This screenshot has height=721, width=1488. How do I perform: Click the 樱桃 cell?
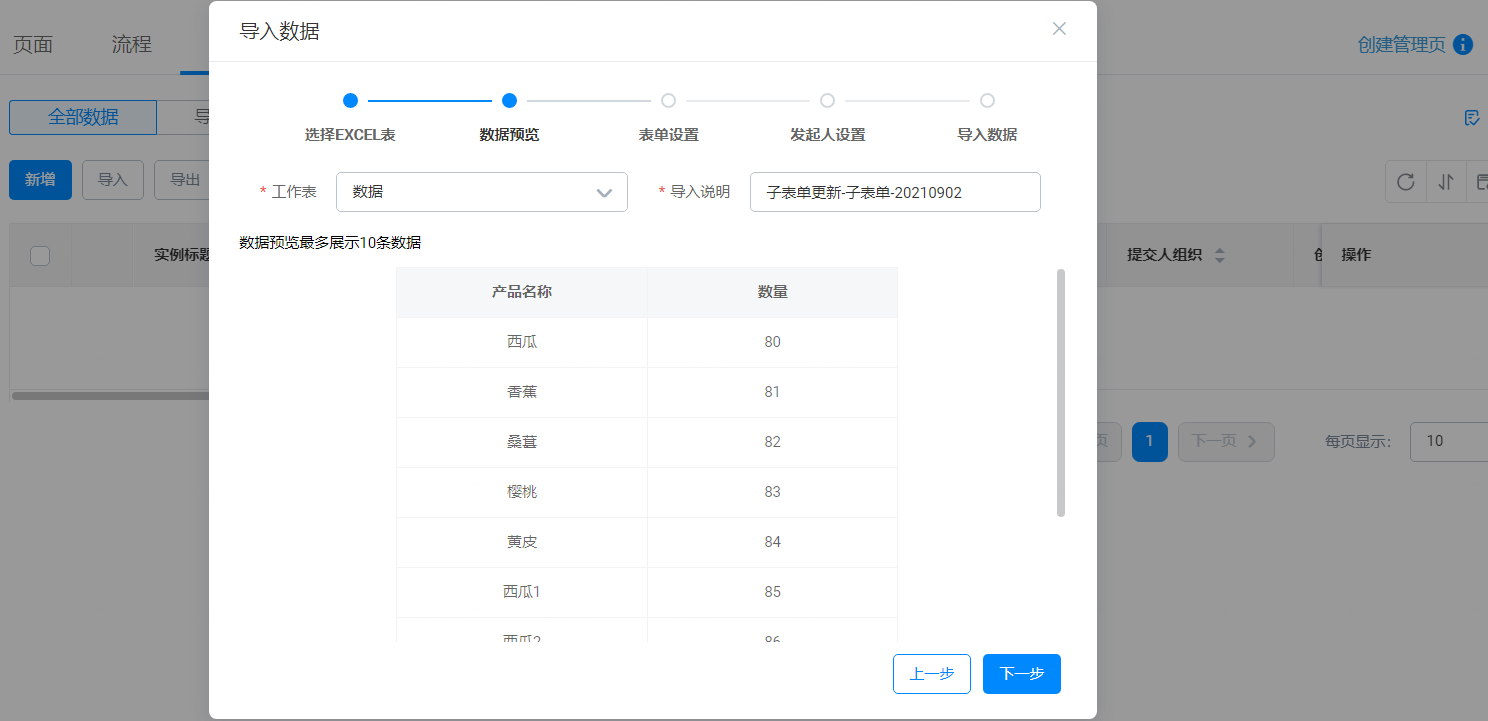pyautogui.click(x=522, y=492)
